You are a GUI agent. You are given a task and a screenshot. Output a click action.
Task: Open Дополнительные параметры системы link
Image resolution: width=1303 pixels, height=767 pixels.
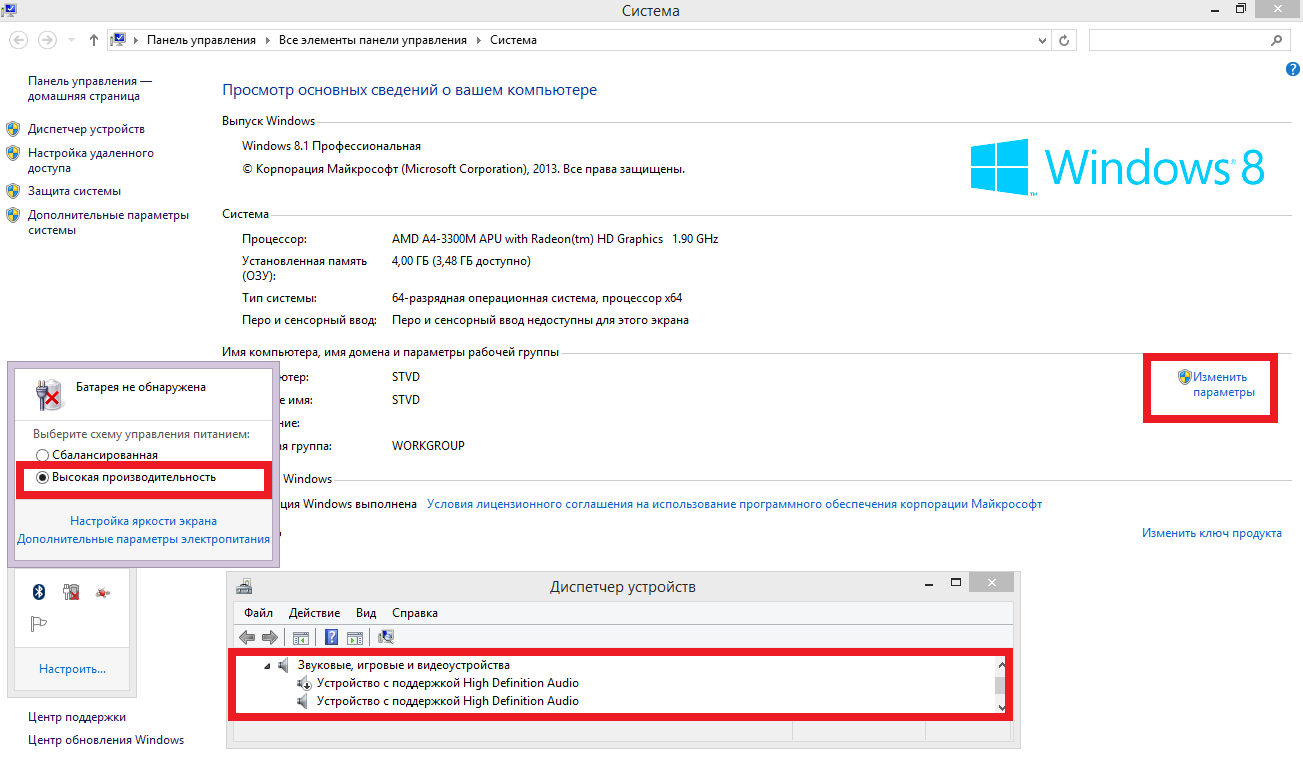click(x=108, y=222)
